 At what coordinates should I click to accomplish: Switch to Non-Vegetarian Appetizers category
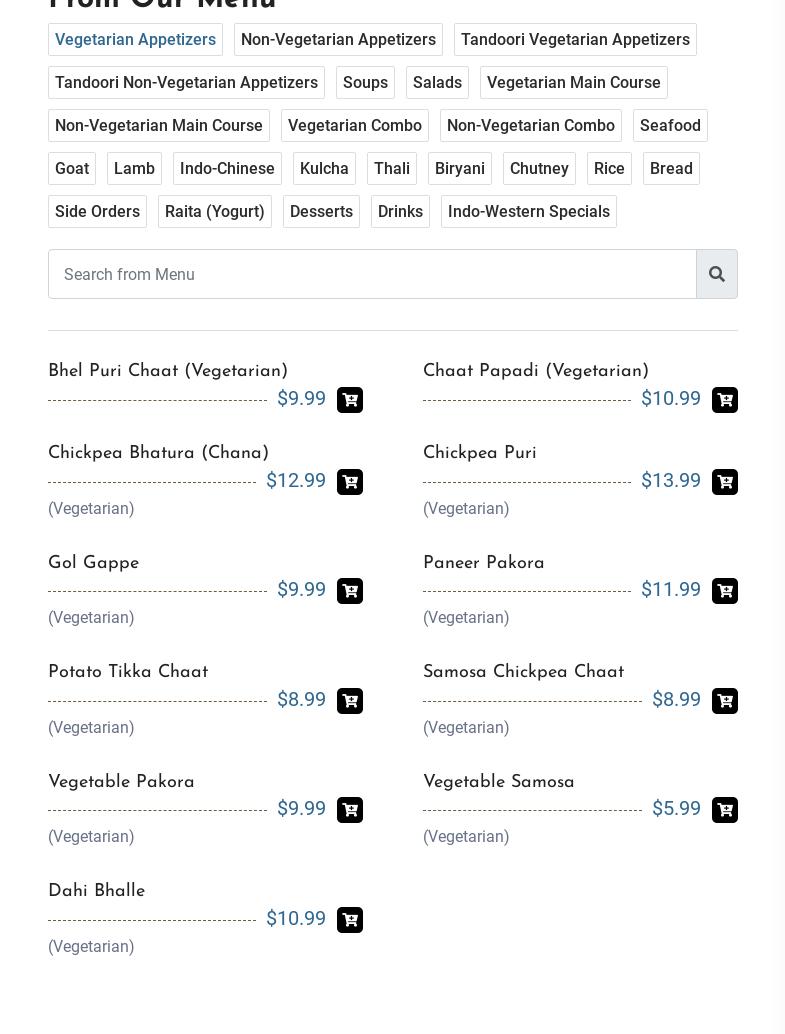tap(338, 40)
